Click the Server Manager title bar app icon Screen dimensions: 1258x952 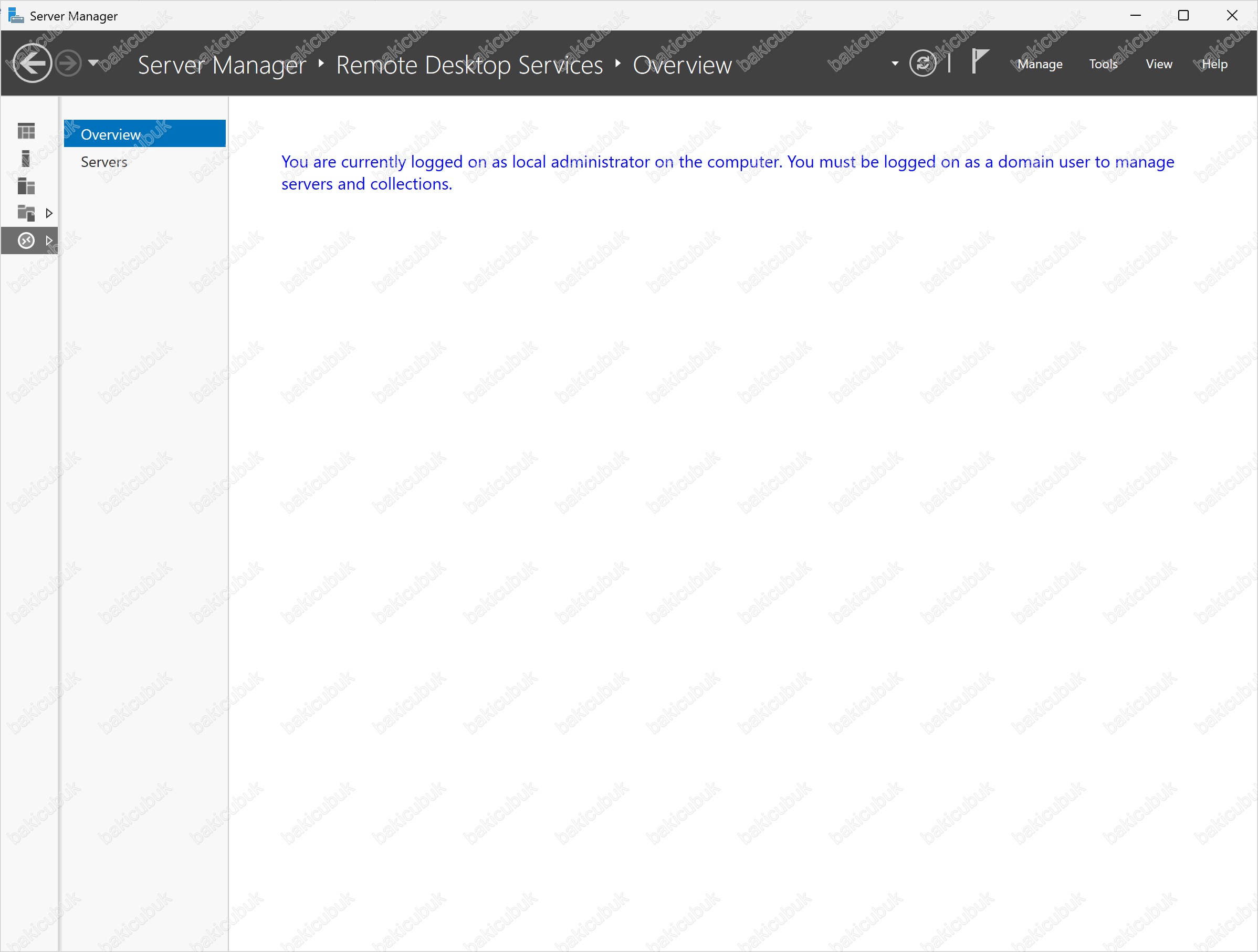(x=16, y=15)
